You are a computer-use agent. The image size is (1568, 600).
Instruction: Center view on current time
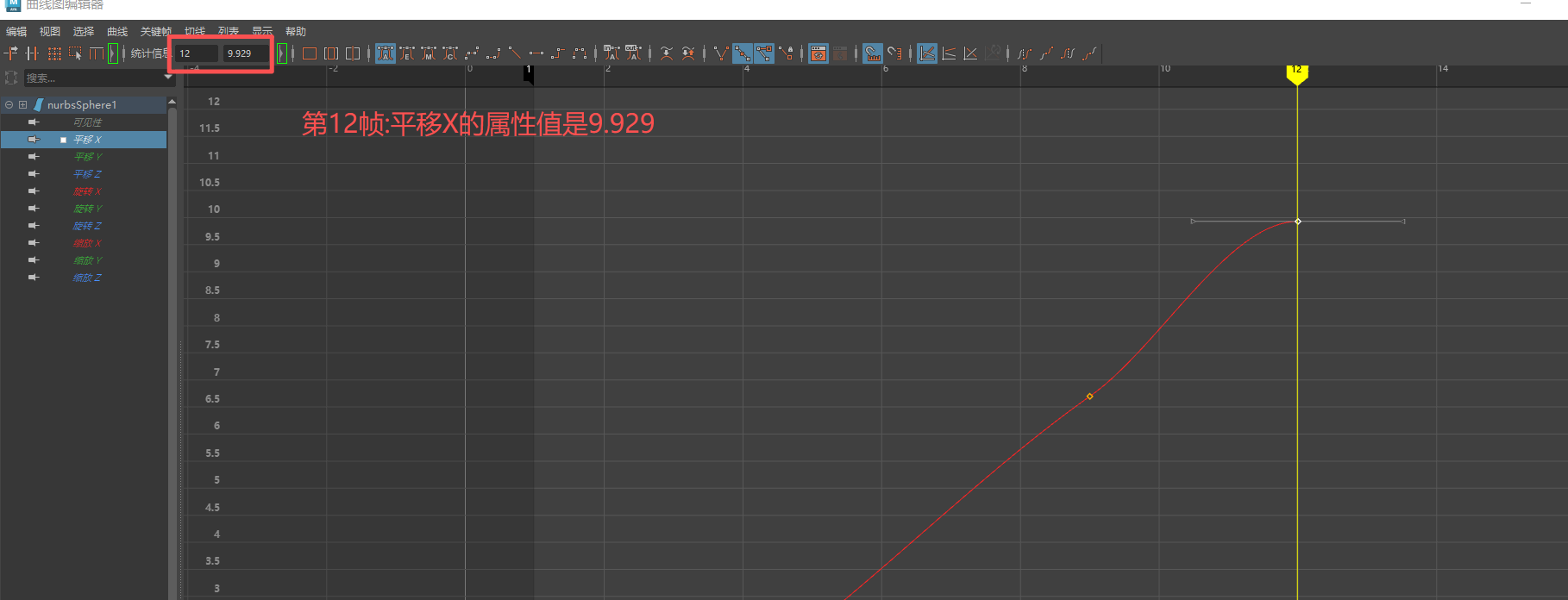click(353, 53)
